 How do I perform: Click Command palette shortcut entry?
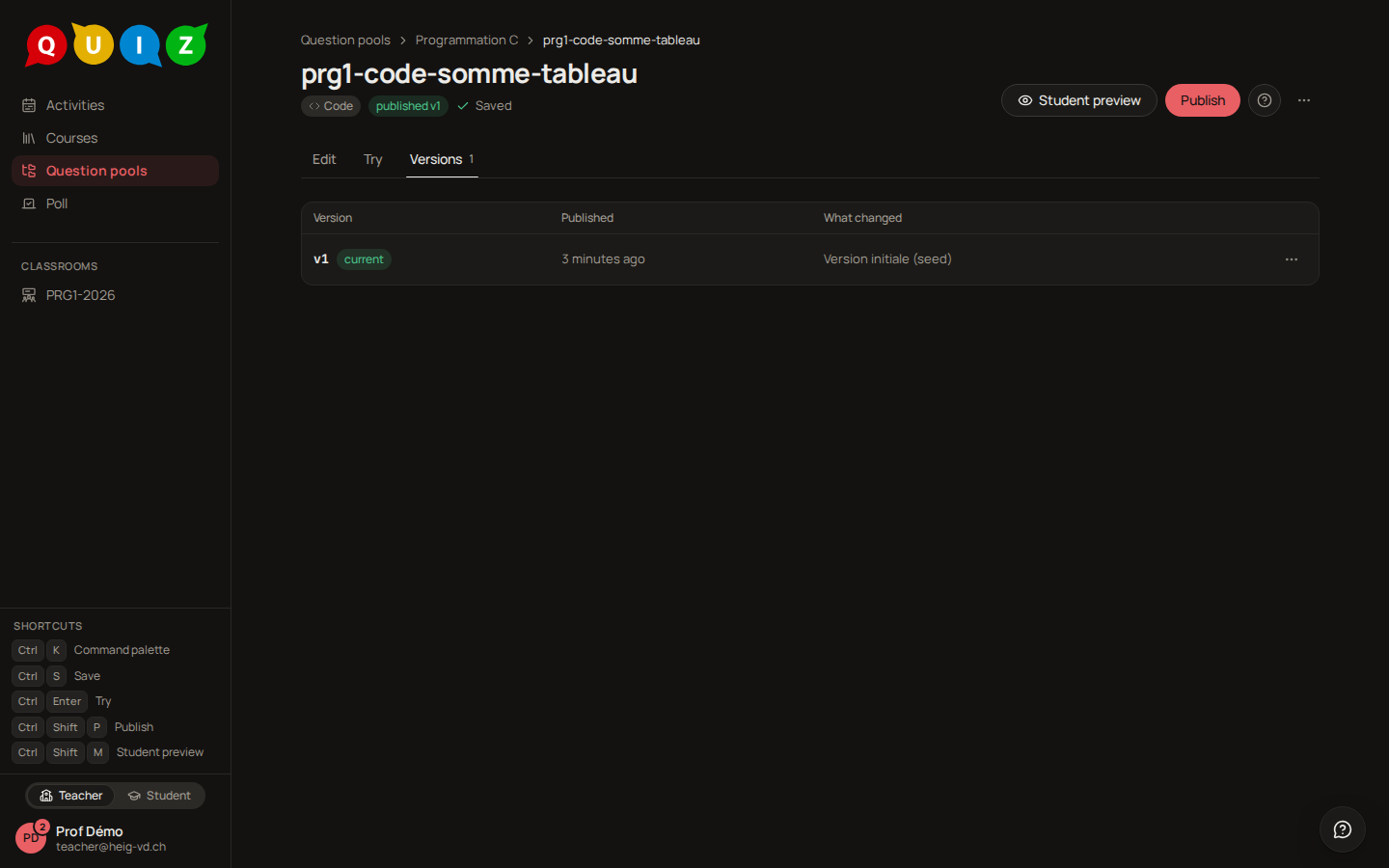point(91,650)
